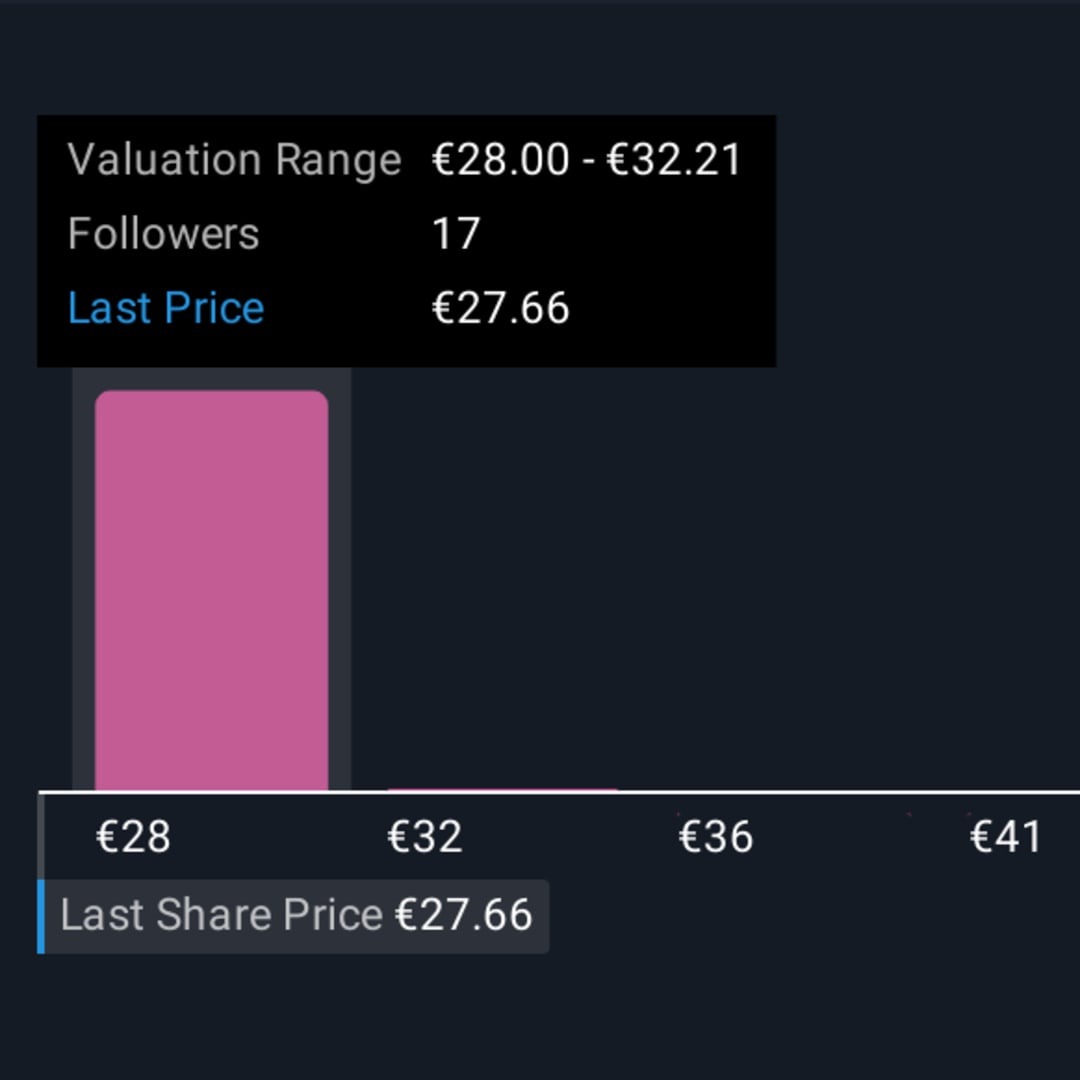Click the Last Share Price €27.66 tag
This screenshot has height=1080, width=1080.
(x=296, y=916)
